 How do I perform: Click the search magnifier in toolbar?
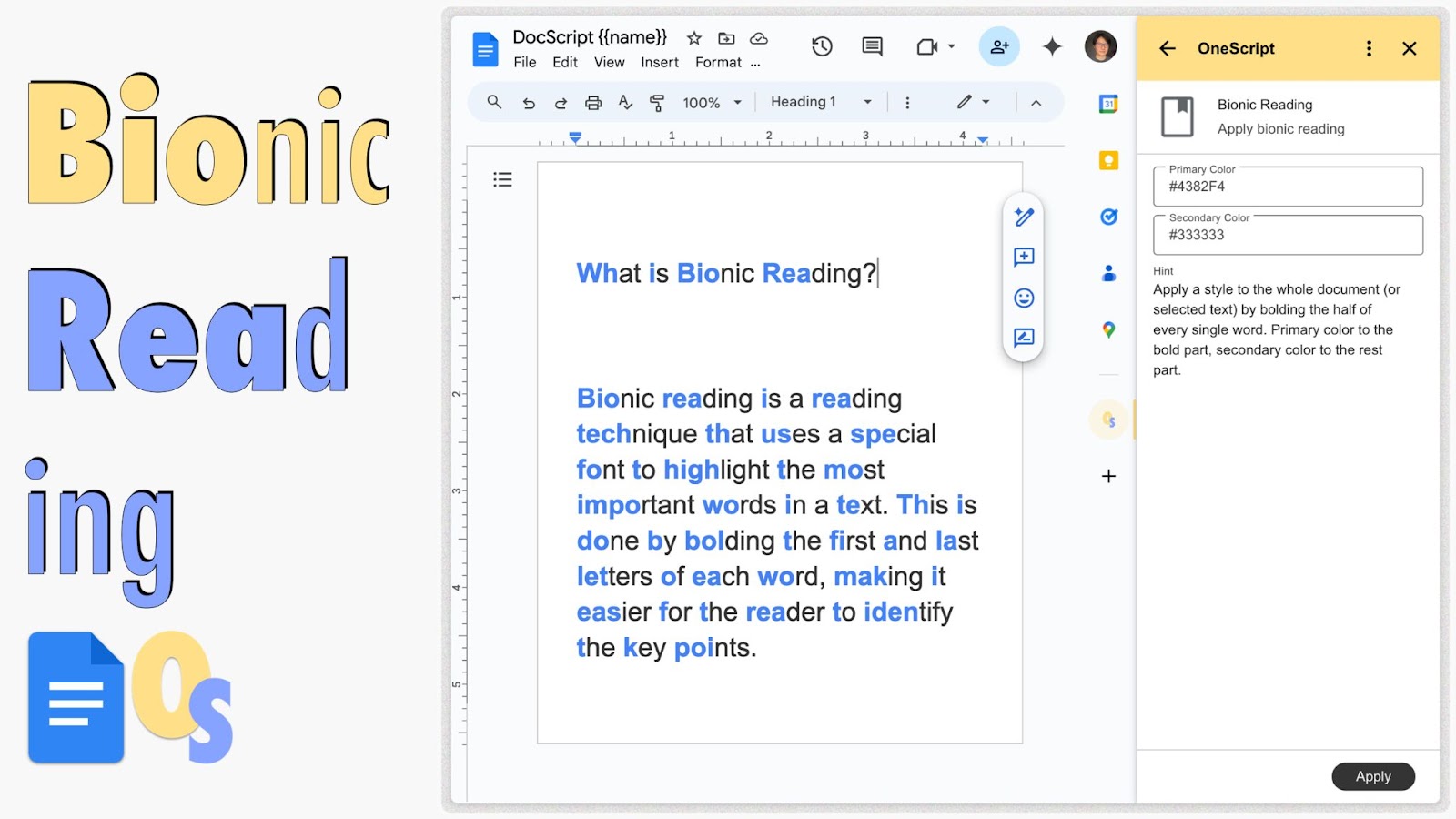click(x=494, y=102)
